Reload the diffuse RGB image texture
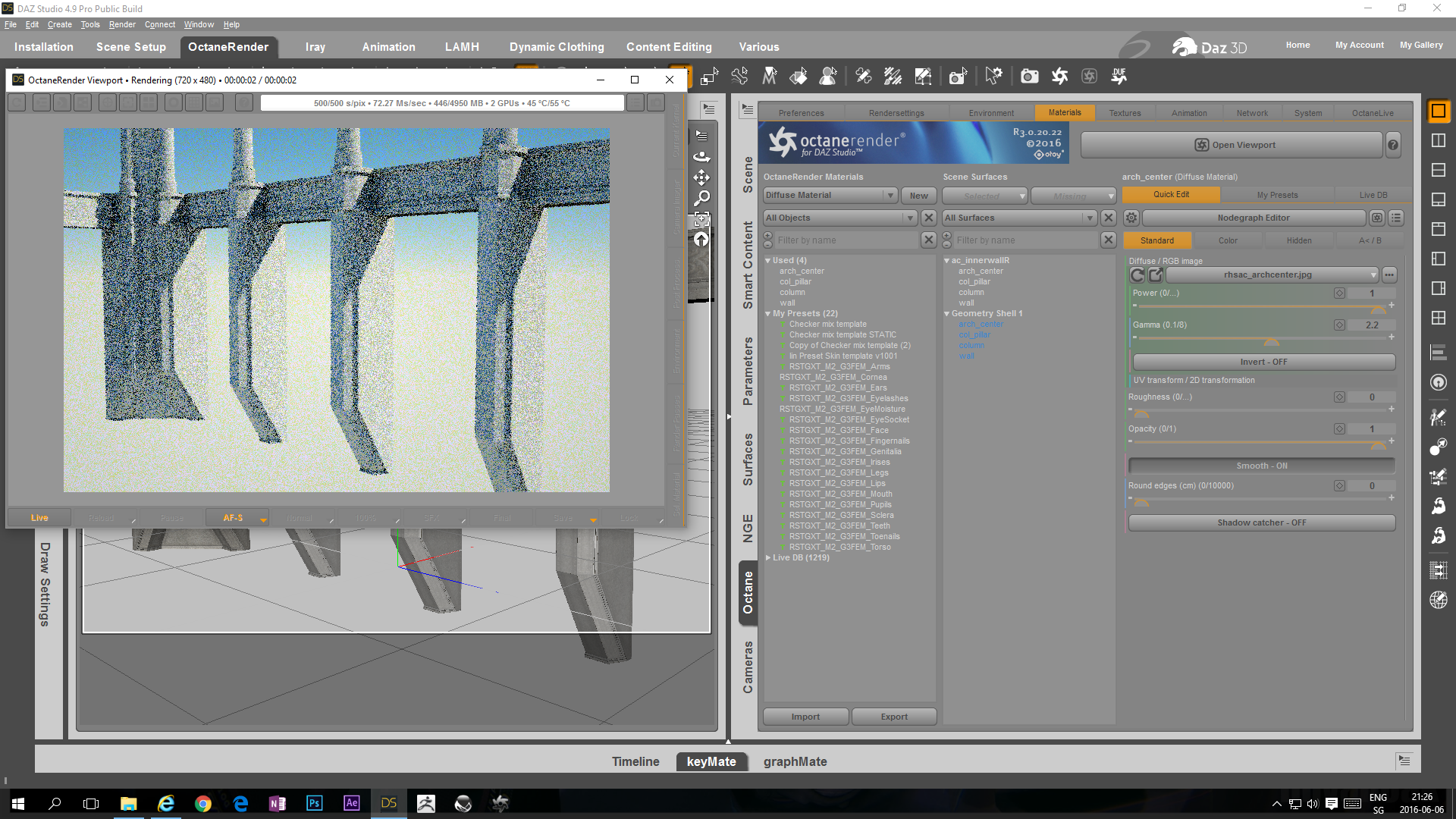1456x819 pixels. (x=1137, y=275)
